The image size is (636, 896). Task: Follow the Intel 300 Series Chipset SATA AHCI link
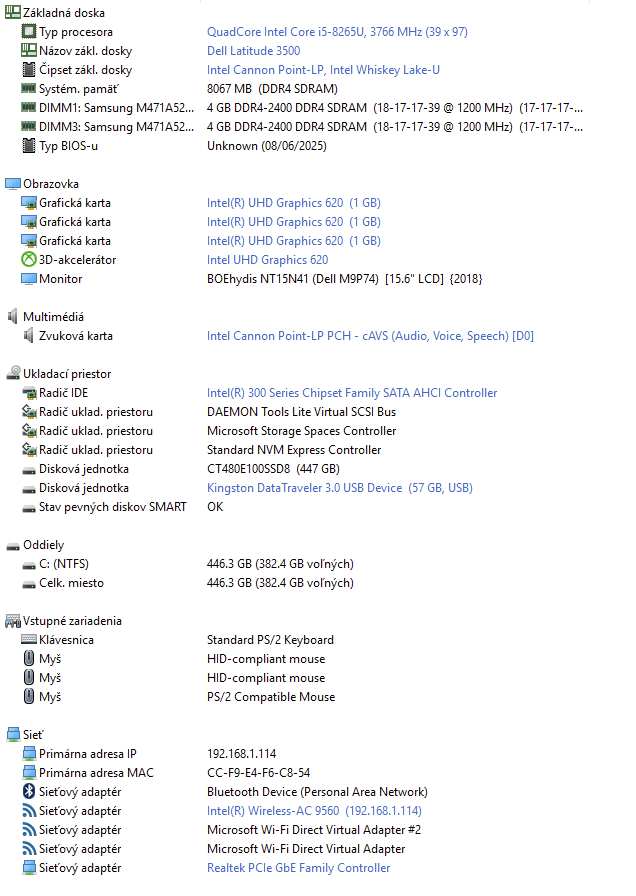[x=352, y=393]
